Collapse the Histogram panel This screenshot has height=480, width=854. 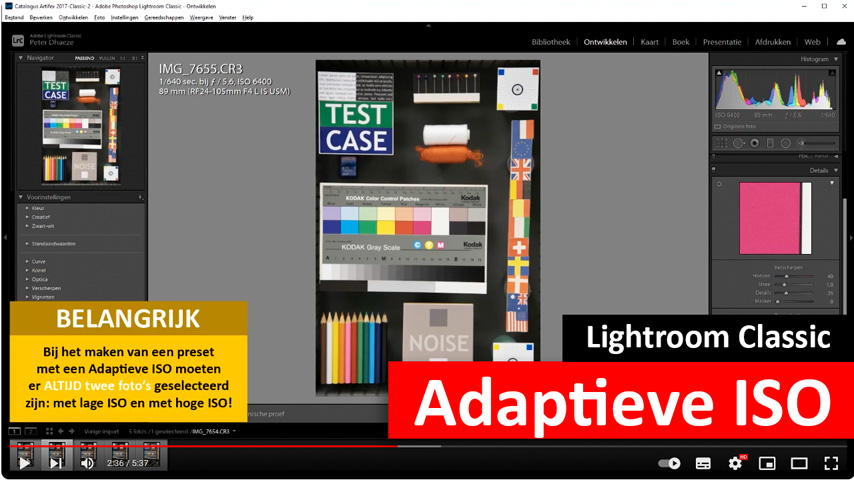coord(836,59)
